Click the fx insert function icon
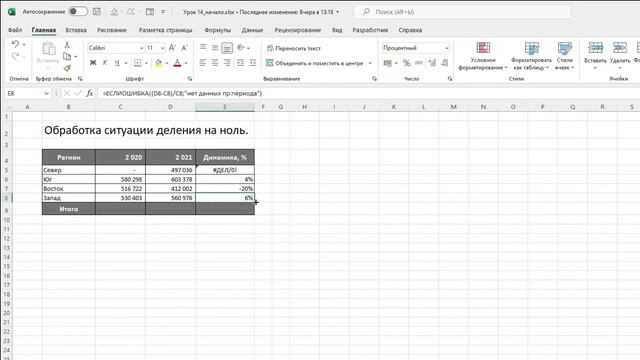The image size is (640, 360). click(89, 93)
